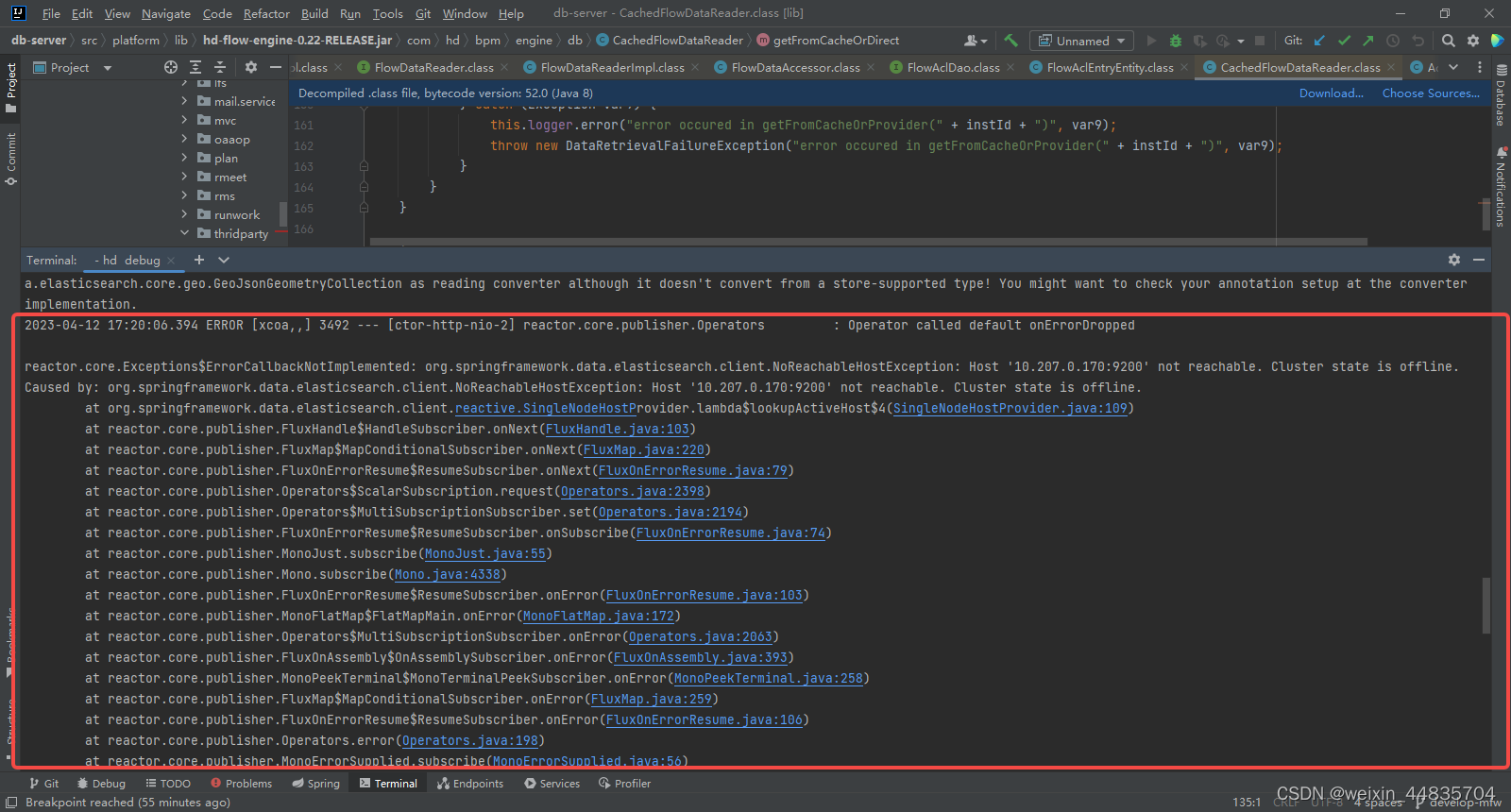Viewport: 1511px width, 812px height.
Task: Expand the oaaop folder
Action: click(x=184, y=139)
